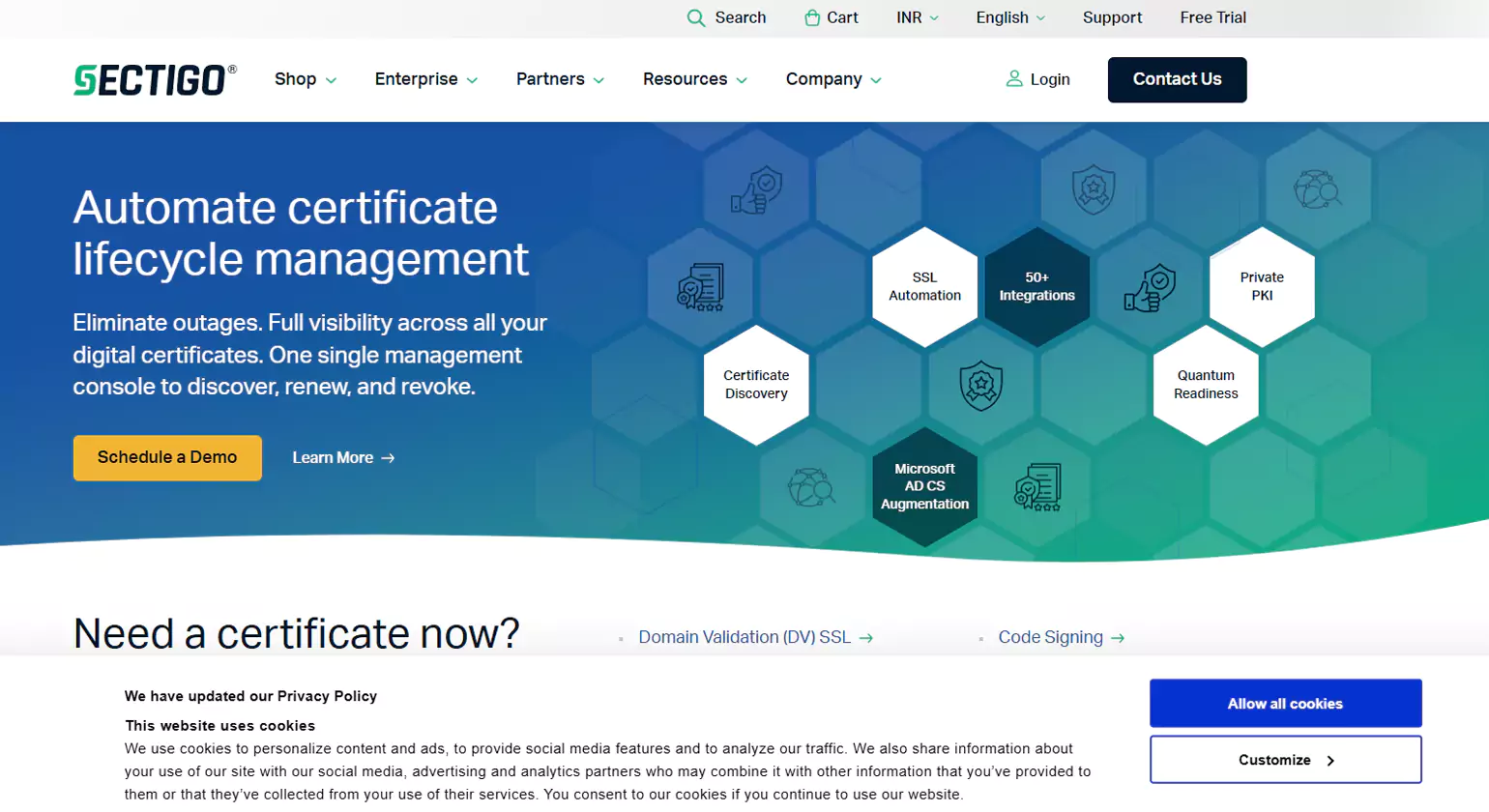Click the Certificate Discovery hexagon
The image size is (1489, 812).
756,385
